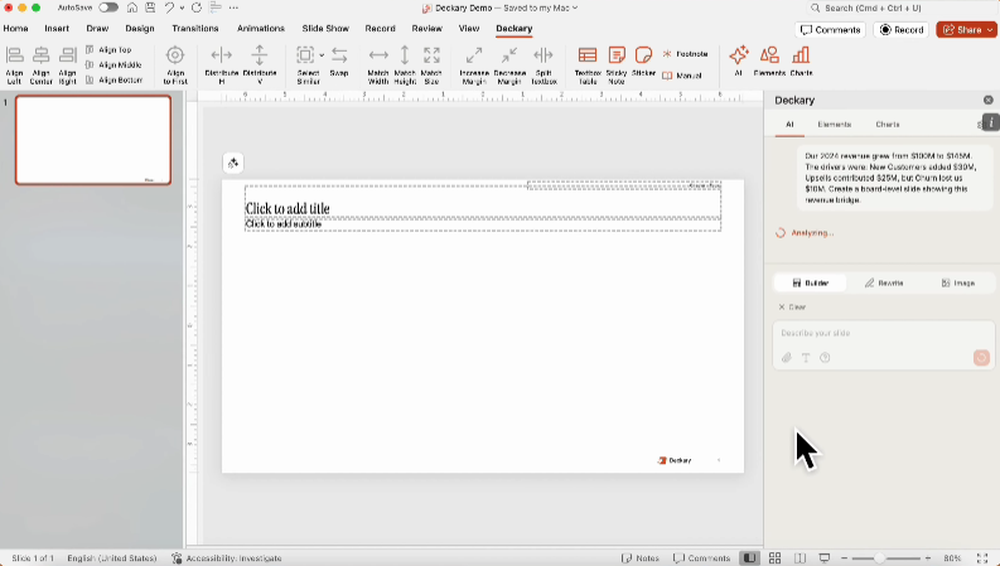Viewport: 1000px width, 566px height.
Task: Click the Align Center icon
Action: (x=41, y=64)
